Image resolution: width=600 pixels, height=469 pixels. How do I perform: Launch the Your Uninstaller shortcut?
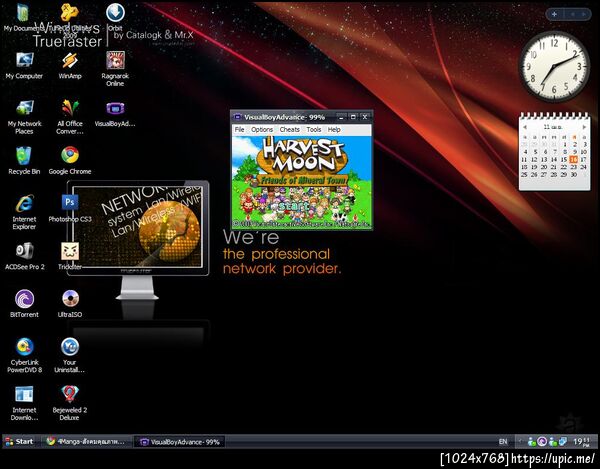70,356
